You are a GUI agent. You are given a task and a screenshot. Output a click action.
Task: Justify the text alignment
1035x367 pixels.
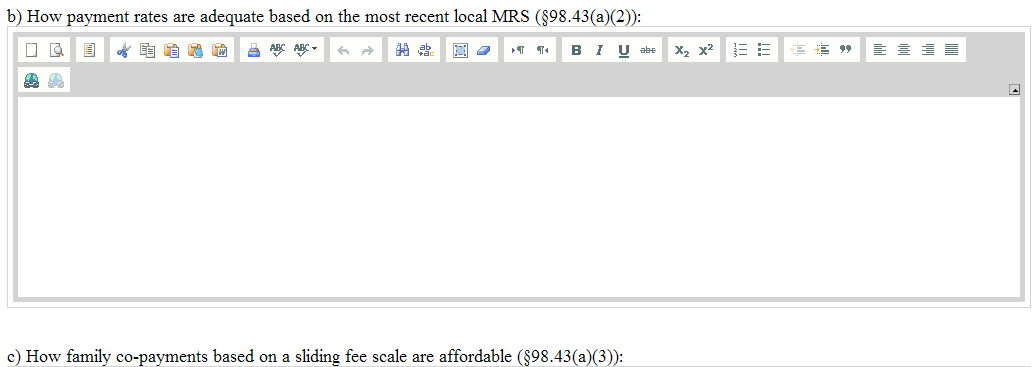click(x=951, y=50)
